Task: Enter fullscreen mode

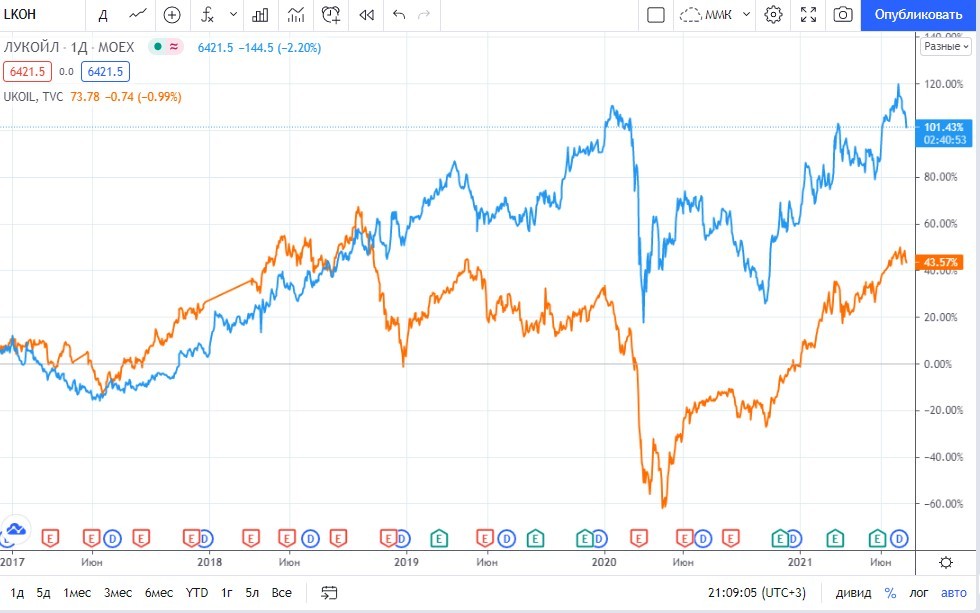Action: click(808, 15)
